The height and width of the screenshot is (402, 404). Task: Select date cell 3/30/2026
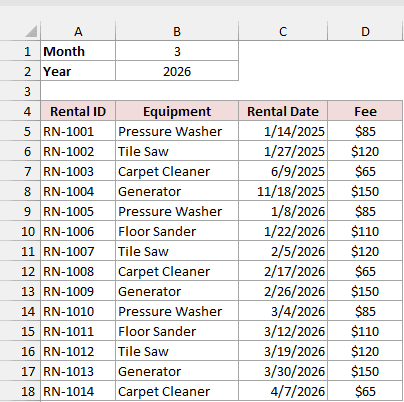tap(283, 371)
